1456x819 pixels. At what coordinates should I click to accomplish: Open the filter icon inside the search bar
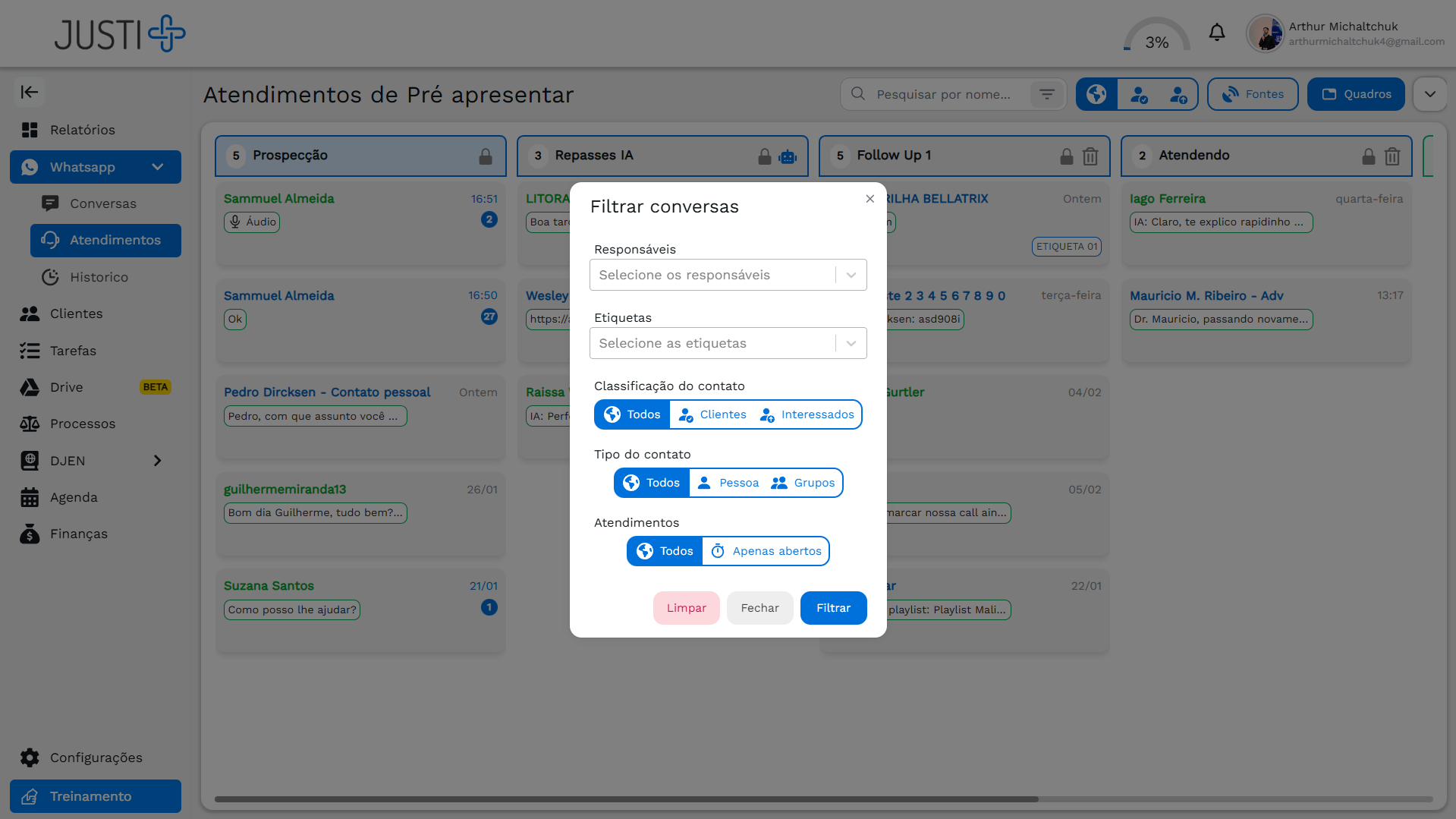point(1047,93)
